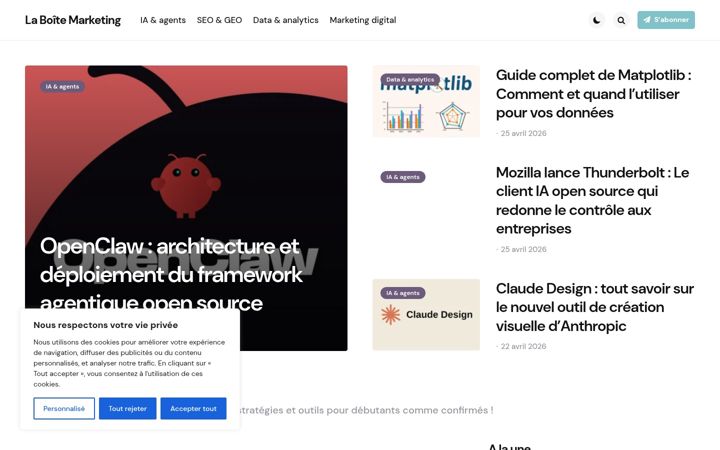Click the IA & agents tag beside Thunderbolt article

(x=403, y=177)
